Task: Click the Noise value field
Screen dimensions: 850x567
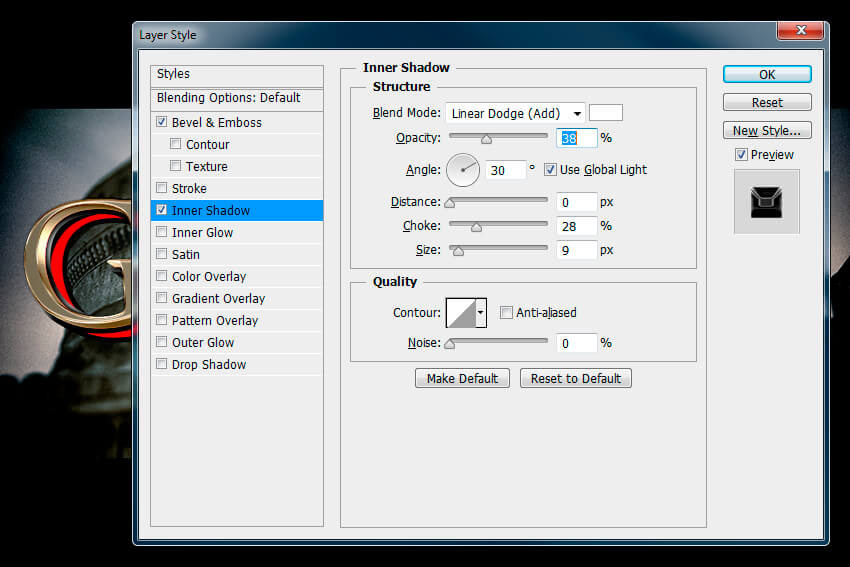Action: [576, 343]
